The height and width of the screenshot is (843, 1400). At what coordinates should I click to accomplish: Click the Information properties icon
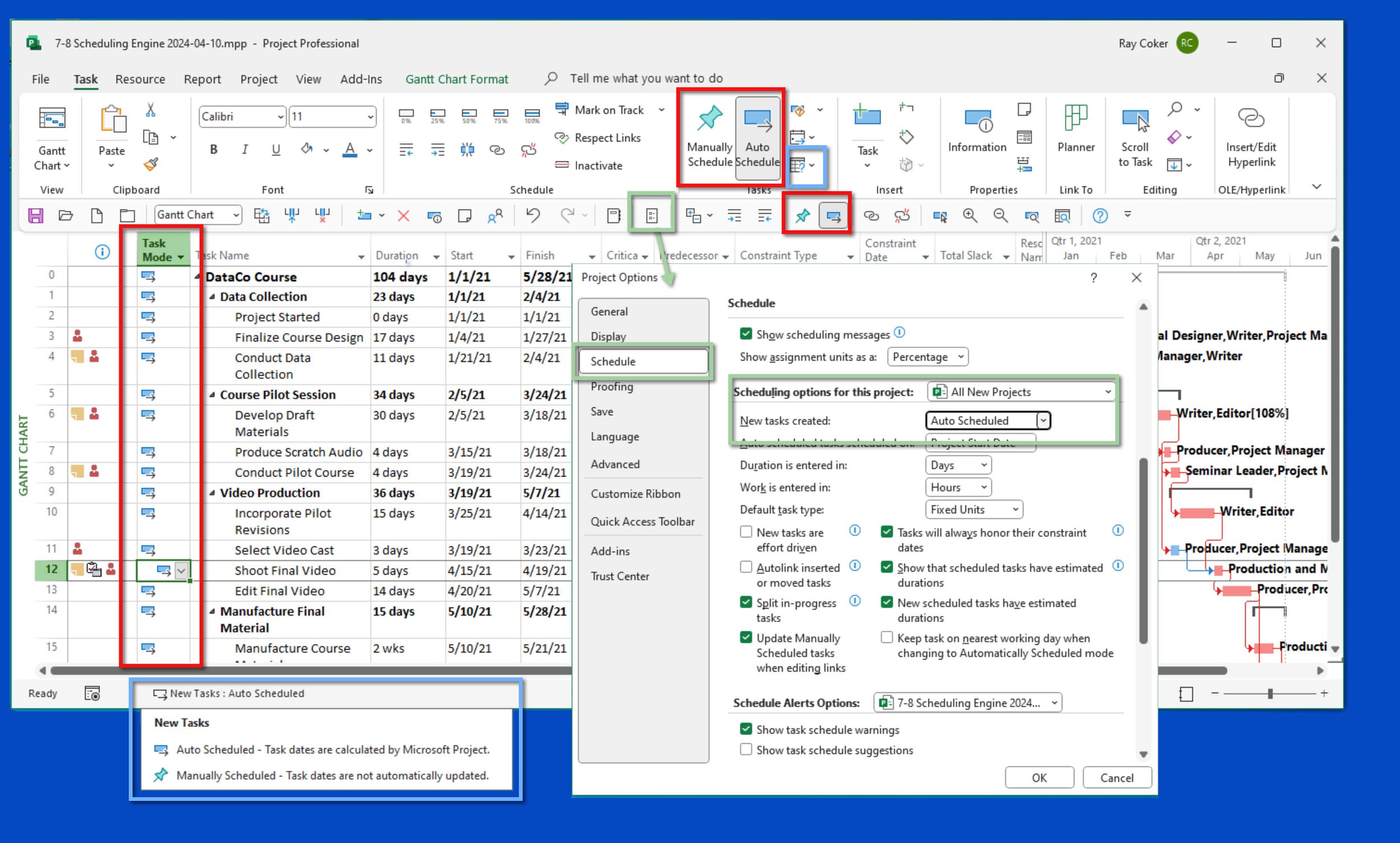coord(977,121)
